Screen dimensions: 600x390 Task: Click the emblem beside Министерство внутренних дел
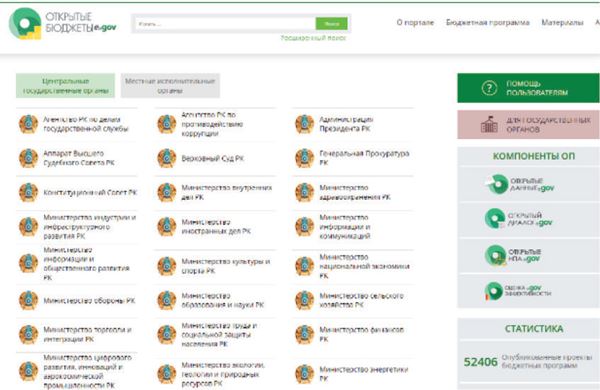click(x=167, y=193)
